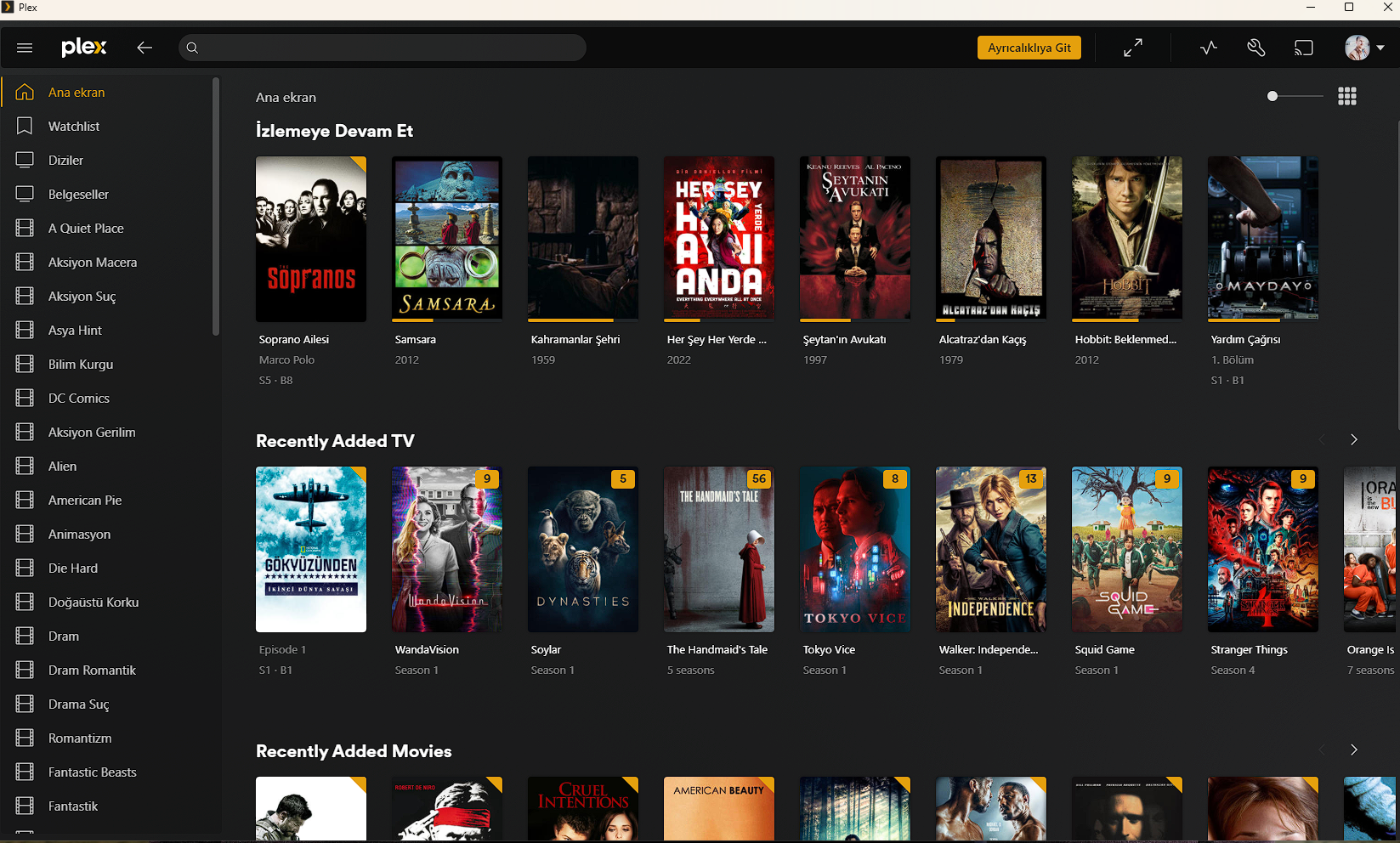Click the Doğaüstü Korku film icon

[25, 602]
